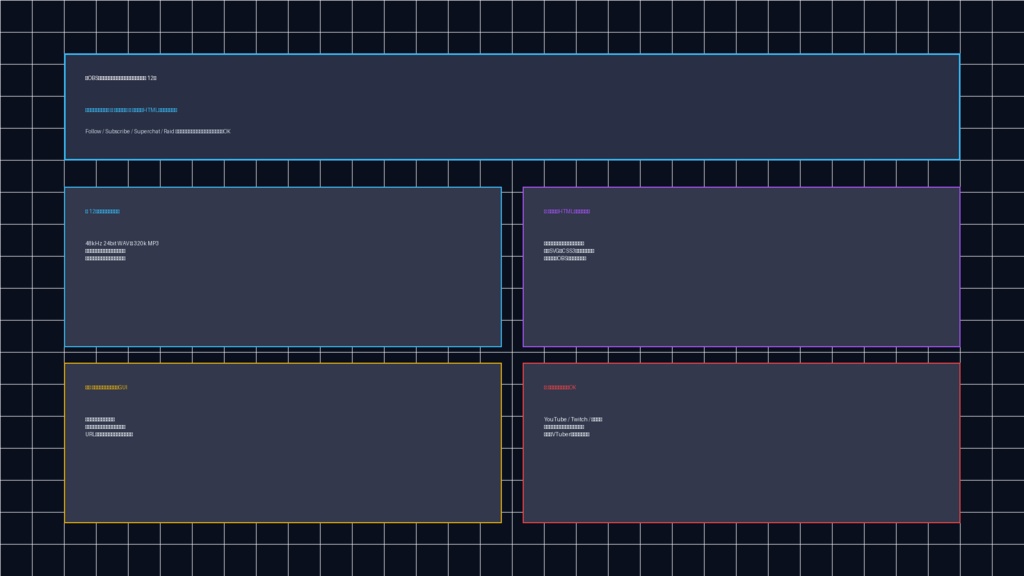This screenshot has width=1024, height=576.
Task: Click the white top banner title mentioning "OBS"
Action: 121,78
